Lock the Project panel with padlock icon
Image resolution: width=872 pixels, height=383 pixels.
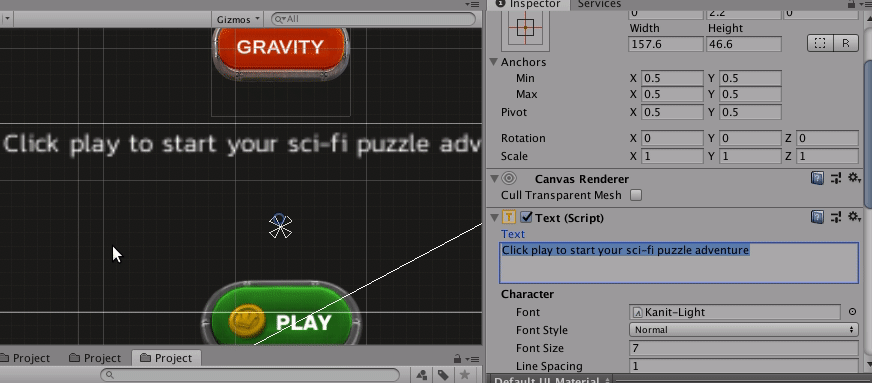coord(457,359)
